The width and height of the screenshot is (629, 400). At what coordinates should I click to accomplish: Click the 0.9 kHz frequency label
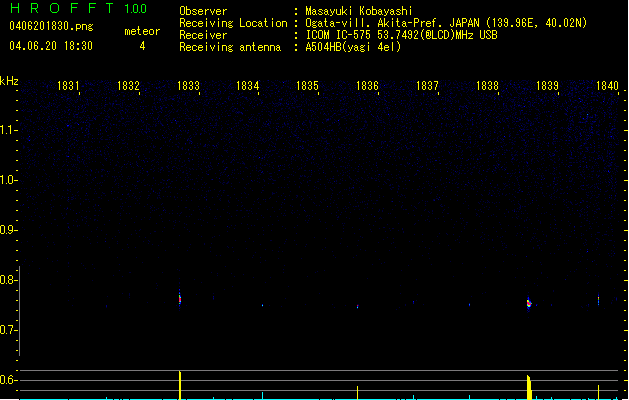click(7, 230)
